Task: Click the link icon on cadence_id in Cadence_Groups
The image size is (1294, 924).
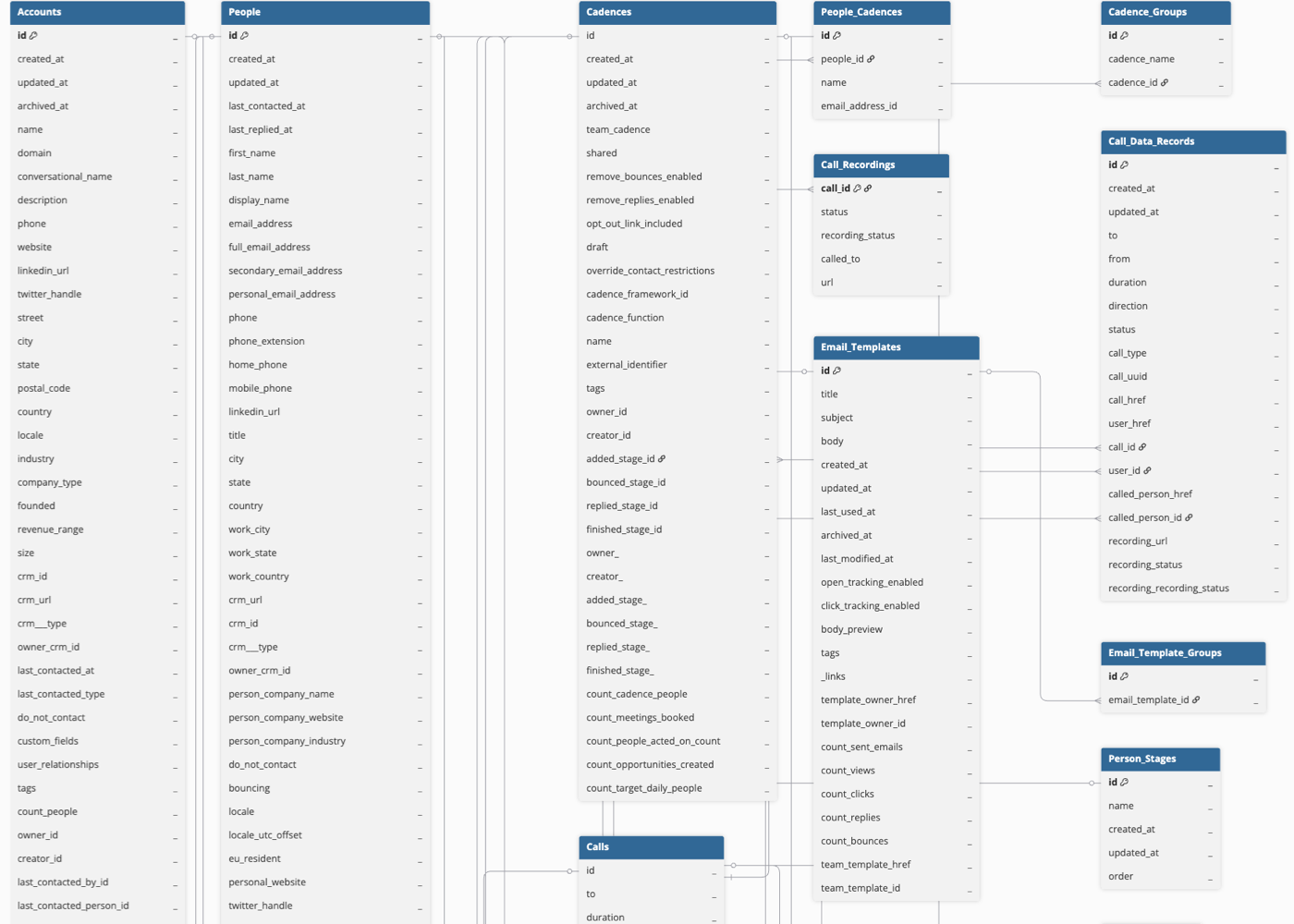Action: [x=1165, y=82]
